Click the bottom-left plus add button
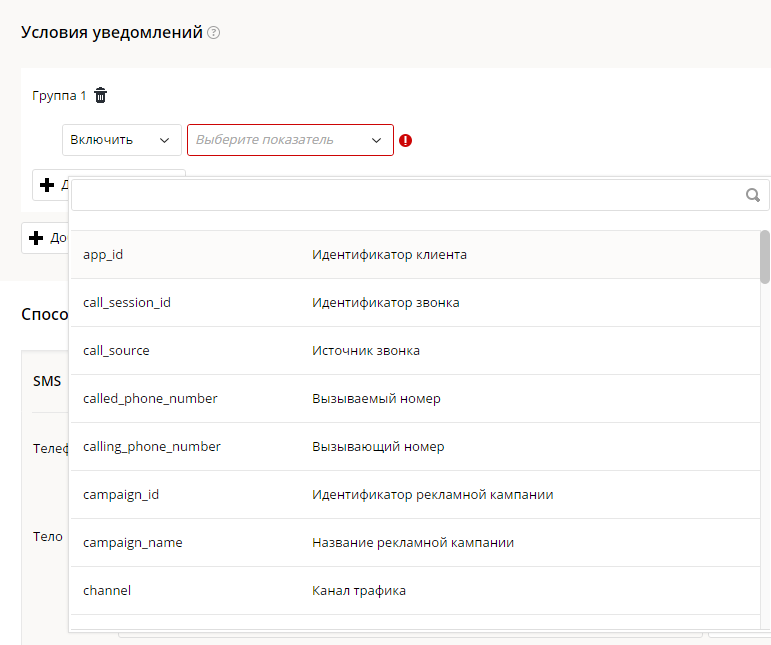771x645 pixels. (x=37, y=238)
